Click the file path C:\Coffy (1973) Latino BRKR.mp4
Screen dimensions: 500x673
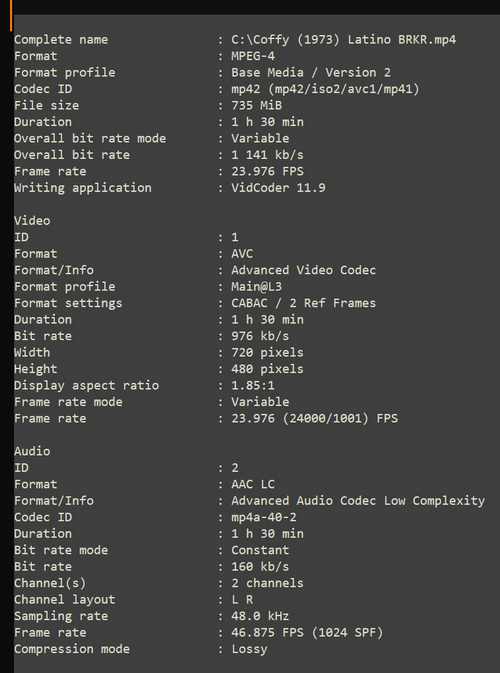[x=343, y=40]
